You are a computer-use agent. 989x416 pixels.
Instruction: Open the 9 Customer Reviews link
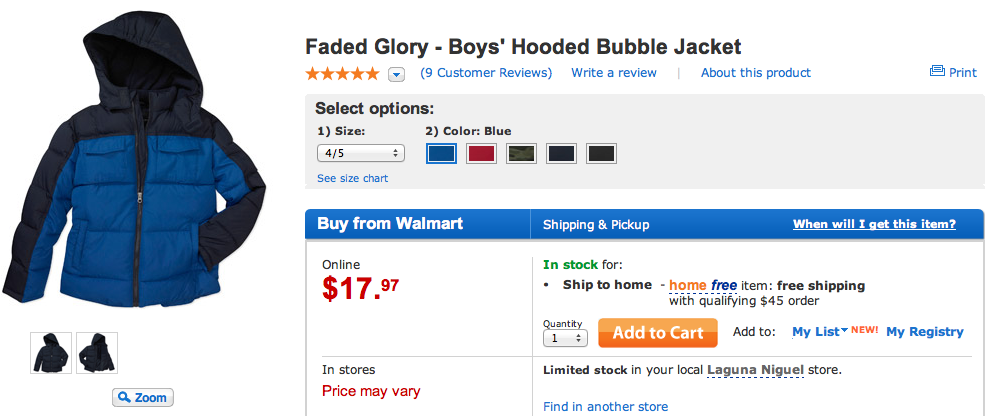point(486,73)
